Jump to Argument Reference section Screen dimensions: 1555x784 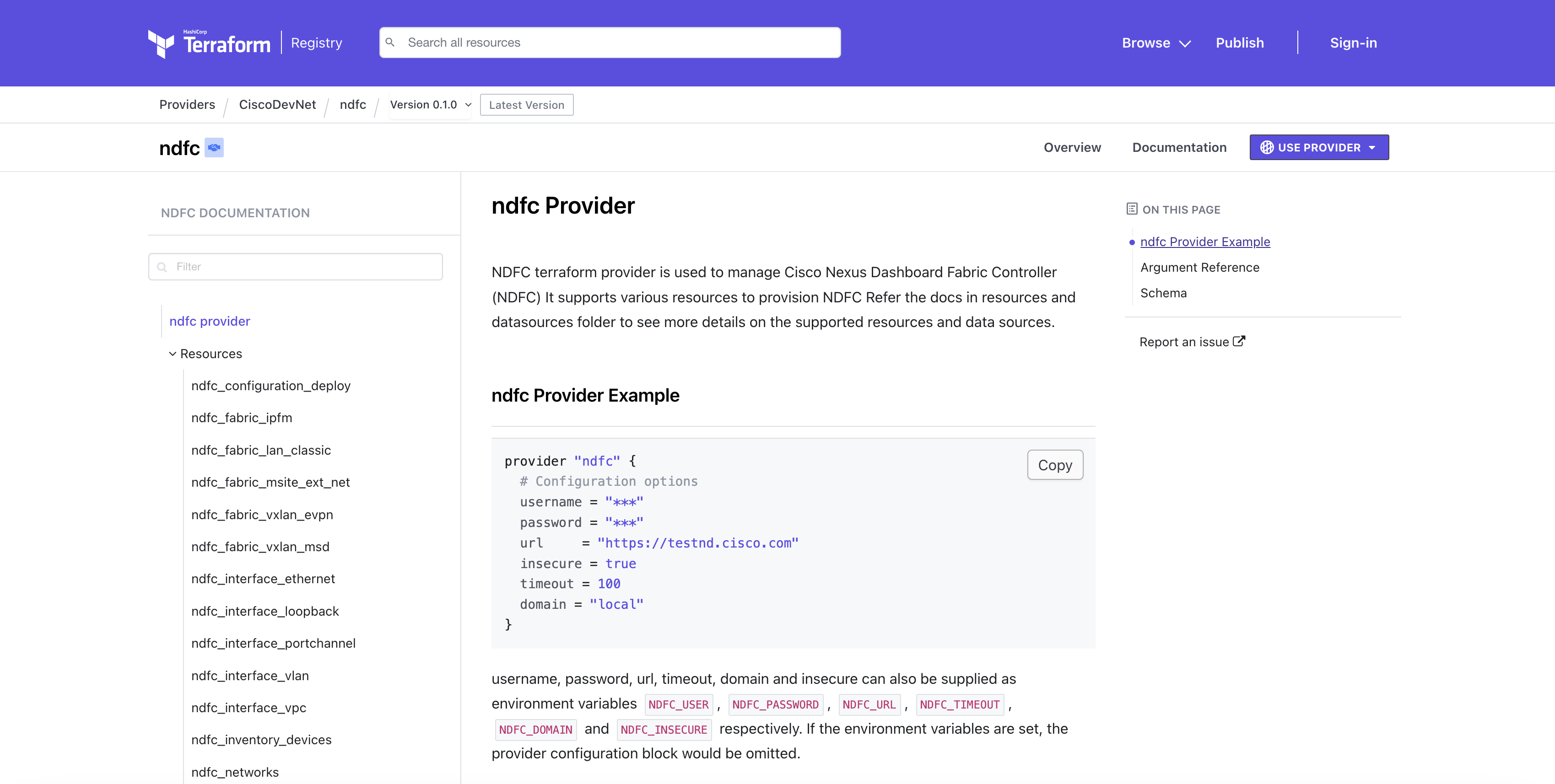coord(1199,268)
